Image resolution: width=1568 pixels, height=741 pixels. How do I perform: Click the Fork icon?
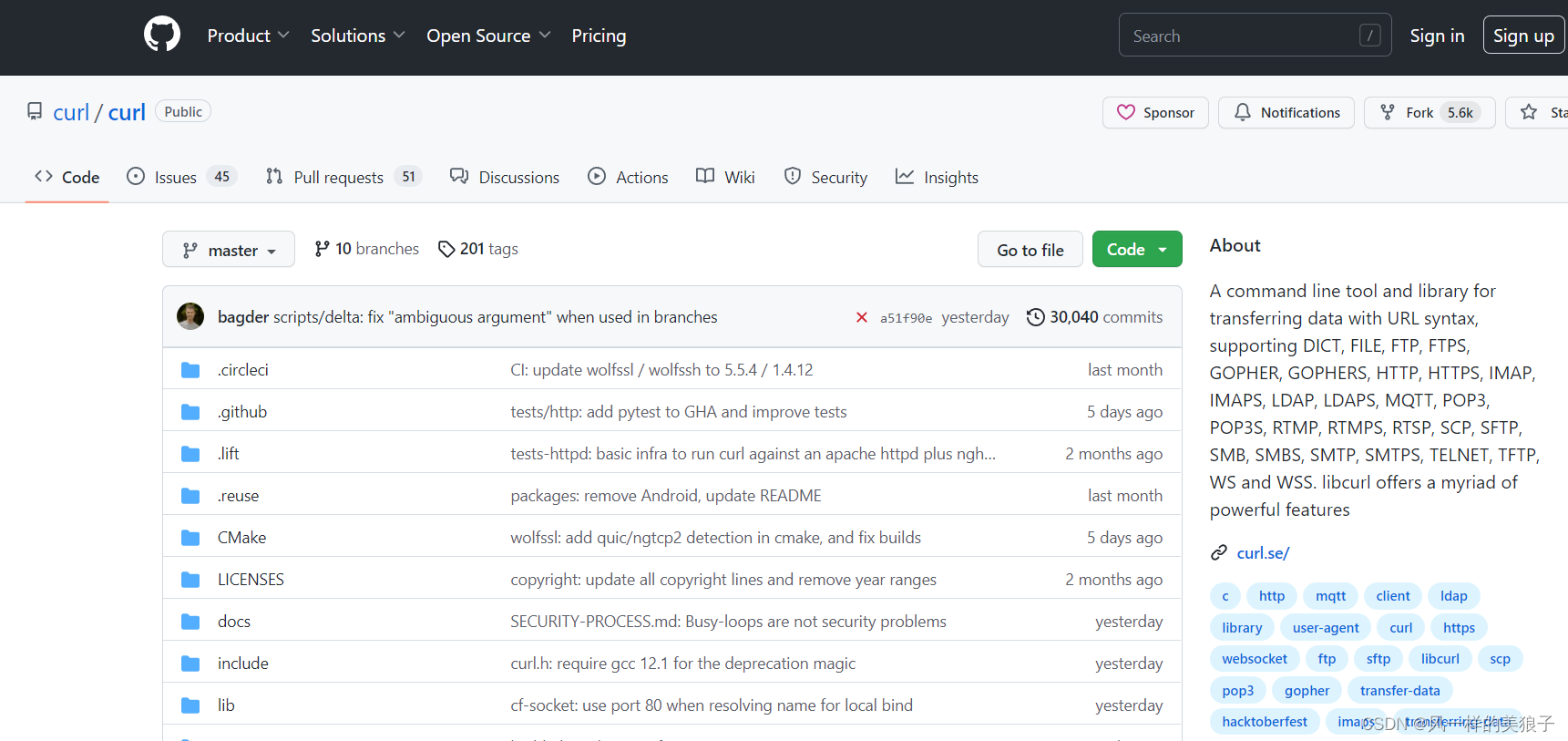coord(1388,112)
